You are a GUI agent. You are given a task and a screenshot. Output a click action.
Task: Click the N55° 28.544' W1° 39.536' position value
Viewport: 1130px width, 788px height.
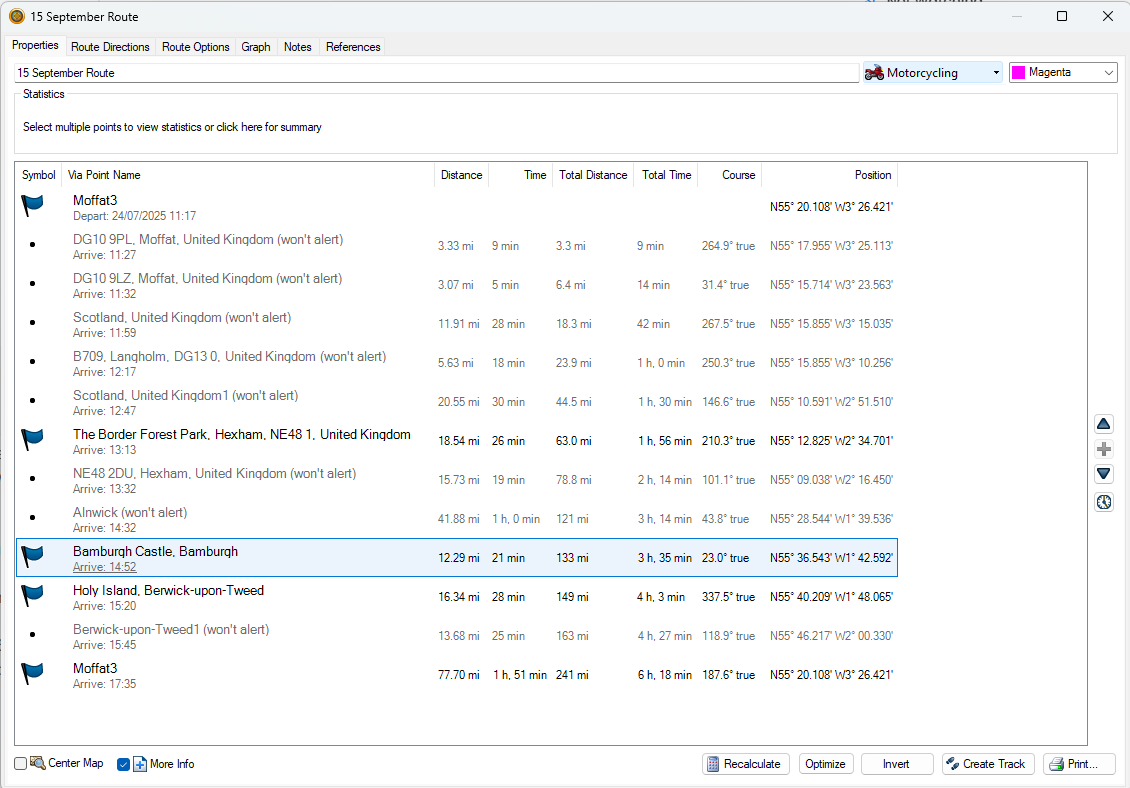tap(831, 519)
